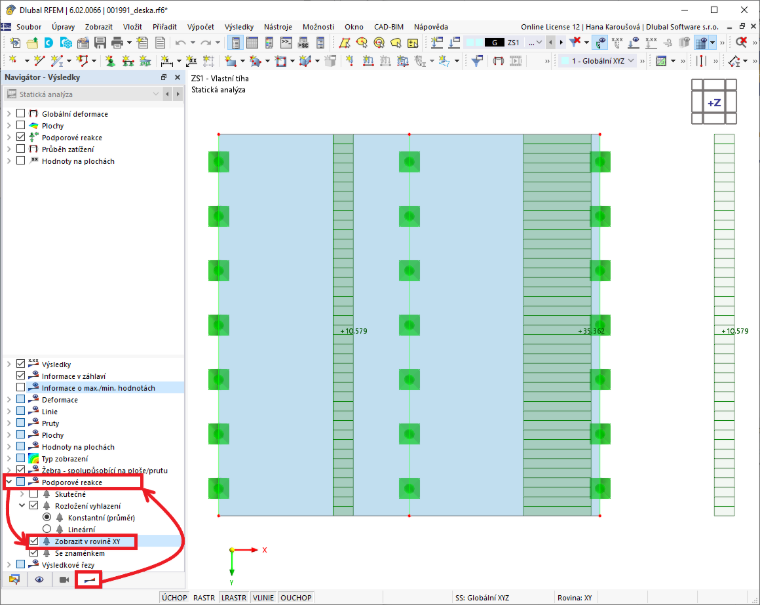Click the Redo arrow icon
The height and width of the screenshot is (605, 760).
[x=205, y=43]
